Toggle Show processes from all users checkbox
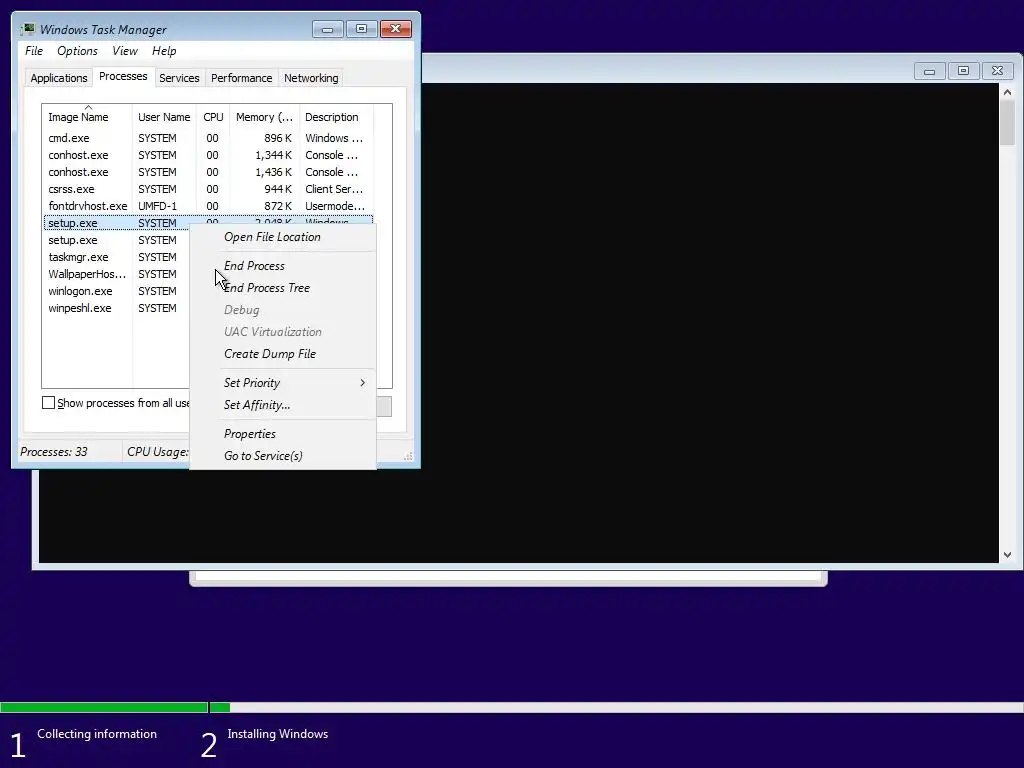The image size is (1024, 768). pos(48,403)
